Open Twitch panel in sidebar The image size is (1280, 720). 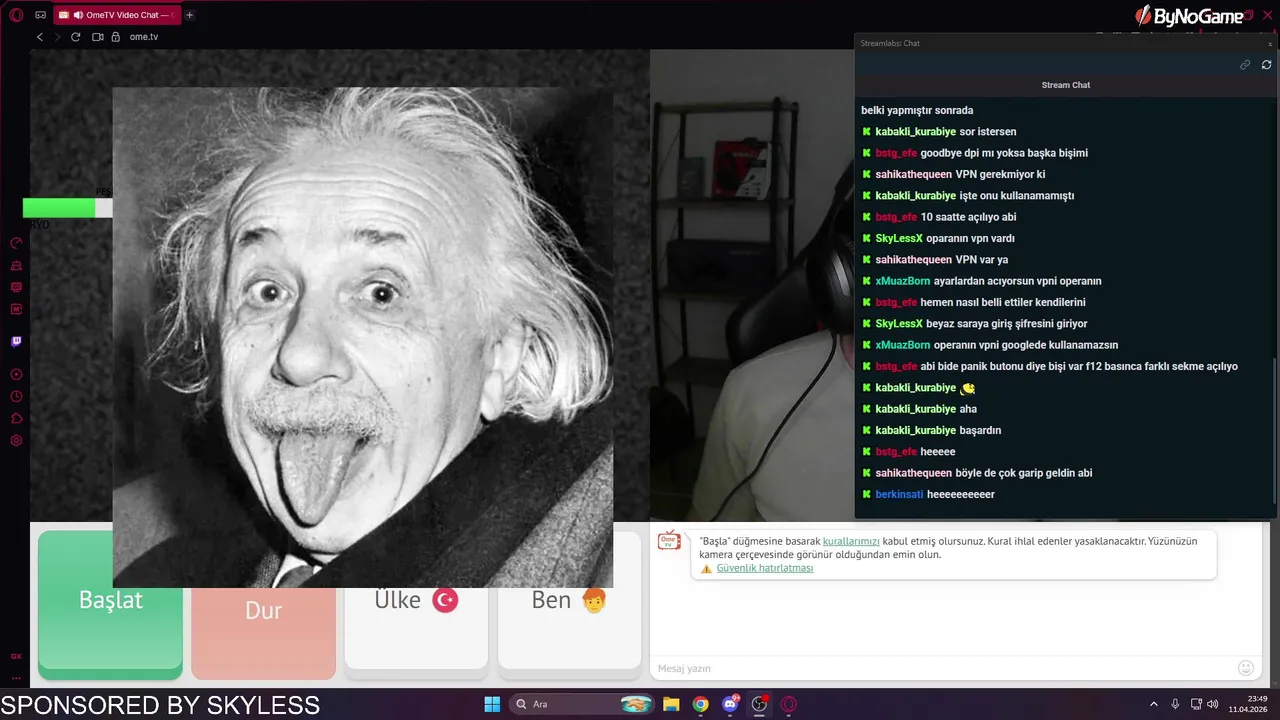pyautogui.click(x=16, y=341)
